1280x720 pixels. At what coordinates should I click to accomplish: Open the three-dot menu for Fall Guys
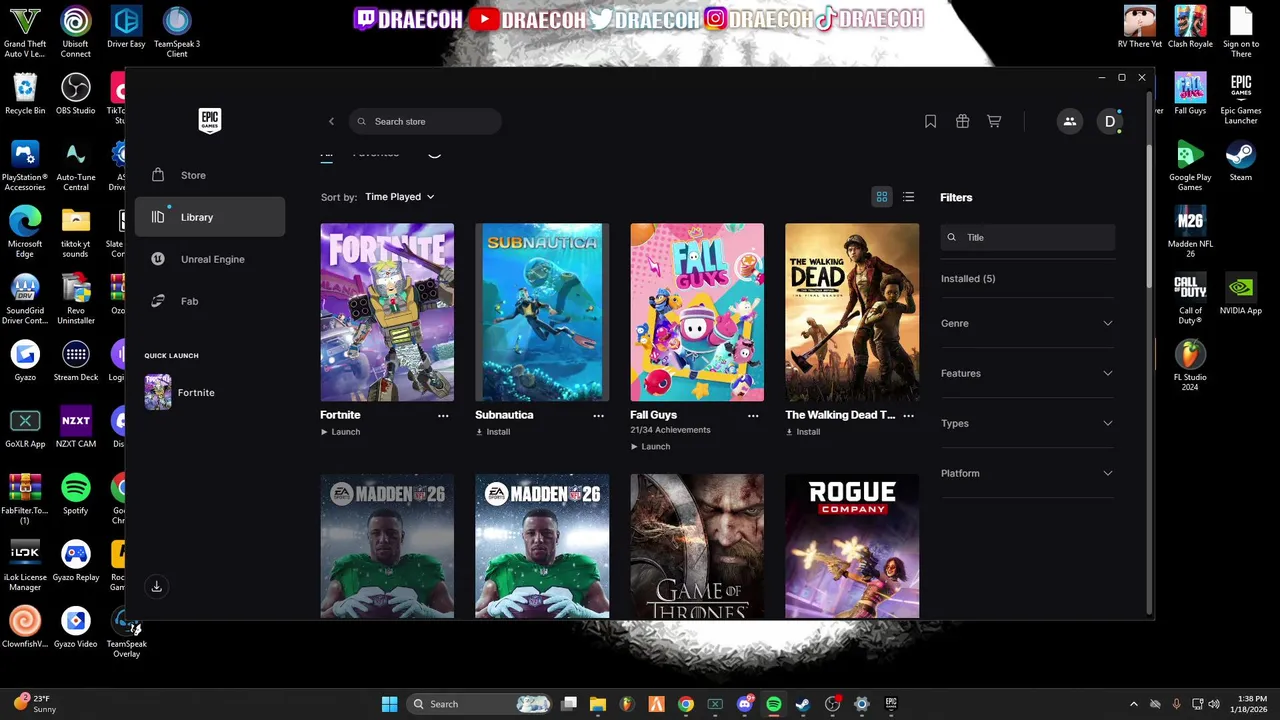pyautogui.click(x=753, y=415)
